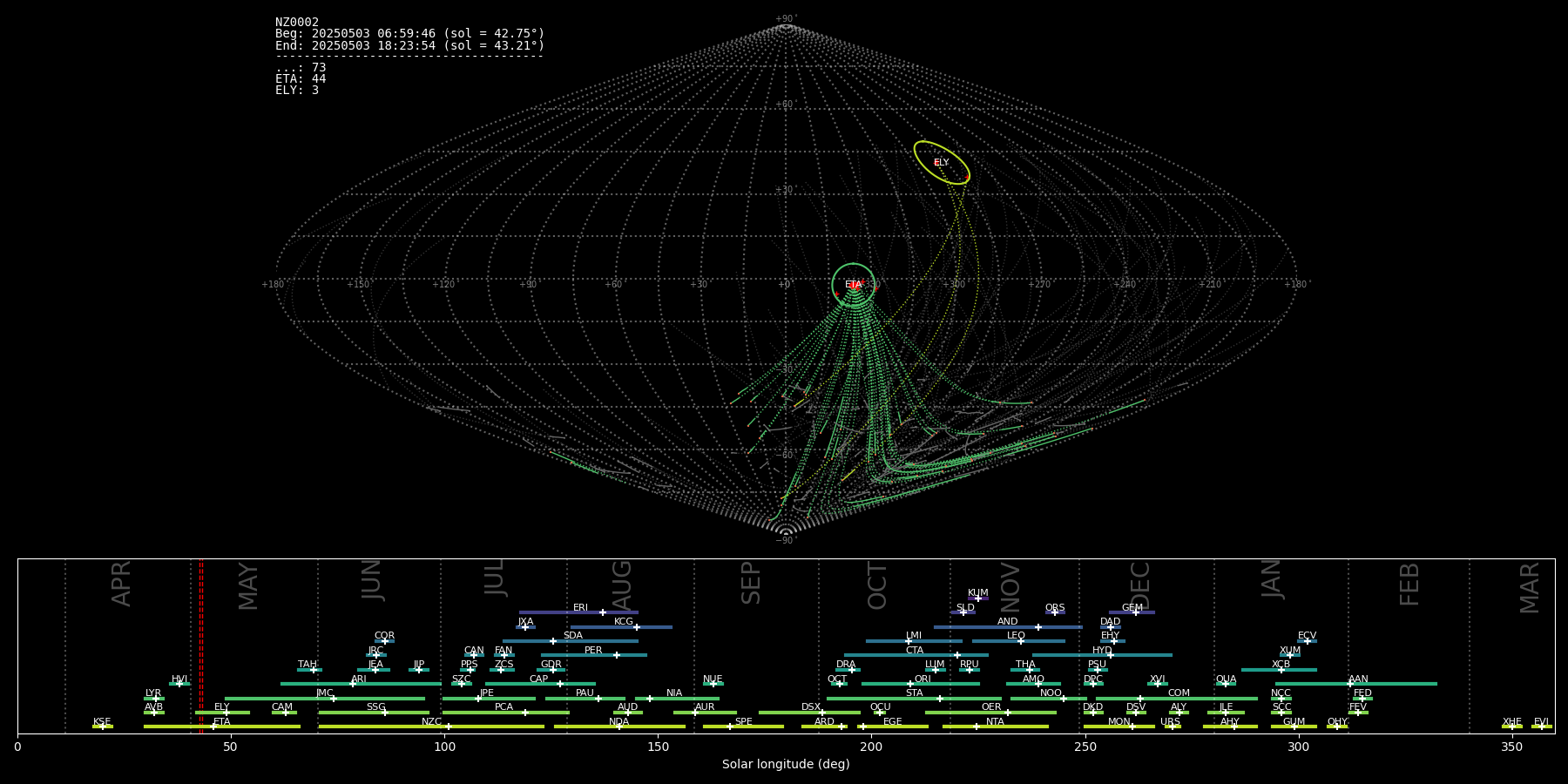Click the GEM shower activity bar
Viewport: 1568px width, 784px height.
pyautogui.click(x=1132, y=612)
